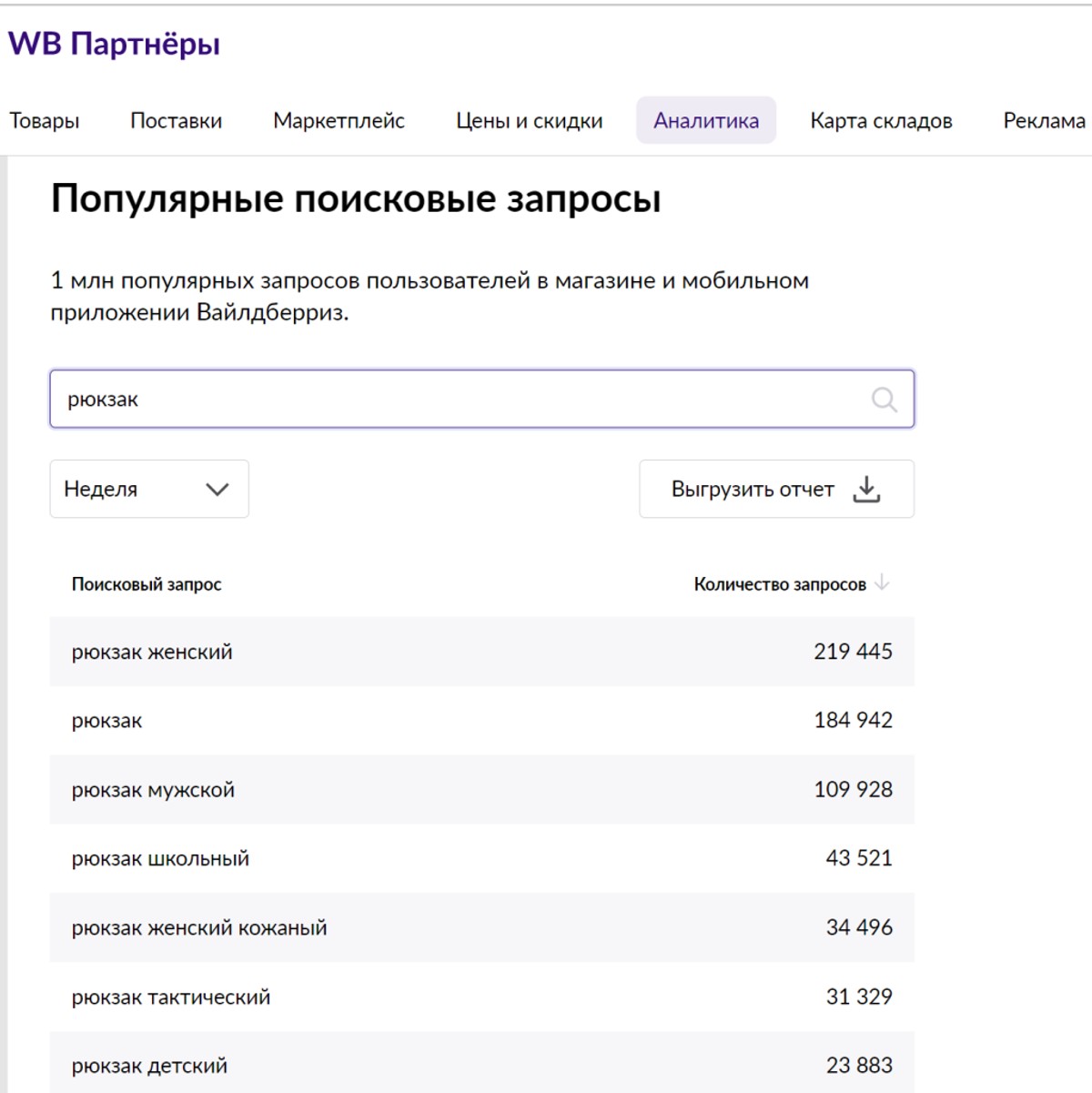Open the Товары menu item
The height and width of the screenshot is (1093, 1092).
click(x=45, y=121)
